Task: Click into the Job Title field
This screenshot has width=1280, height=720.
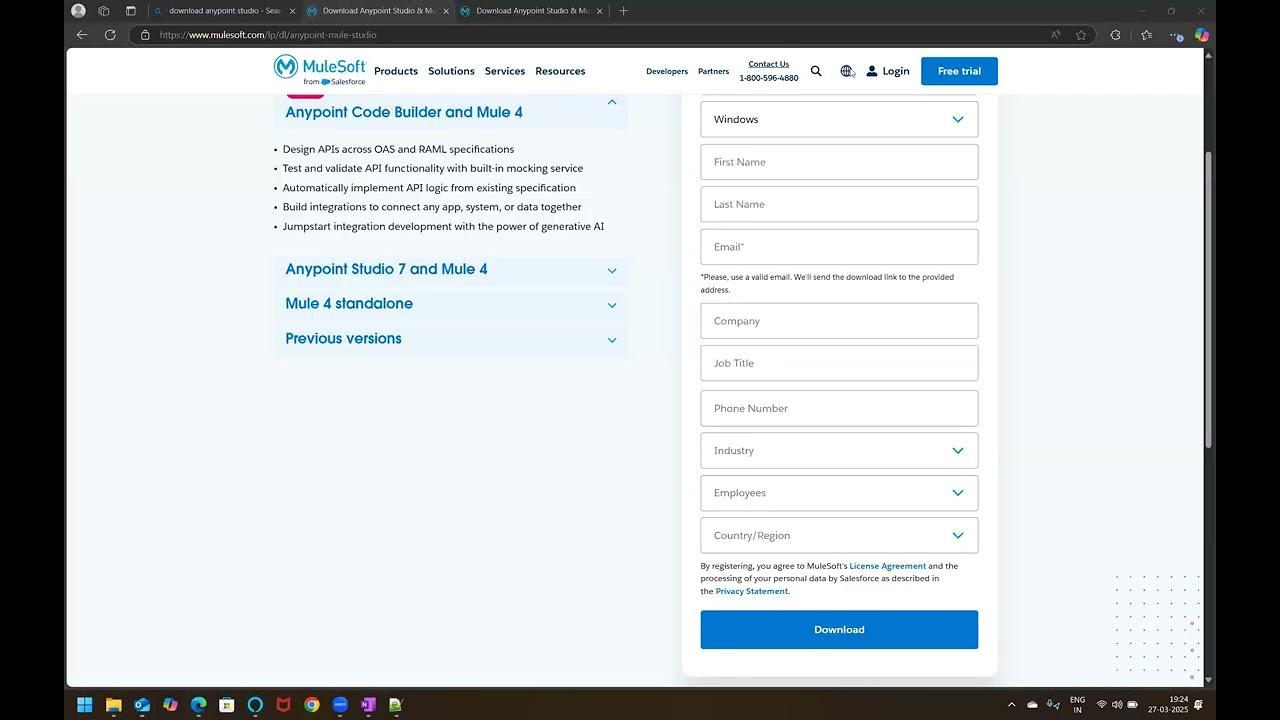Action: (x=839, y=363)
